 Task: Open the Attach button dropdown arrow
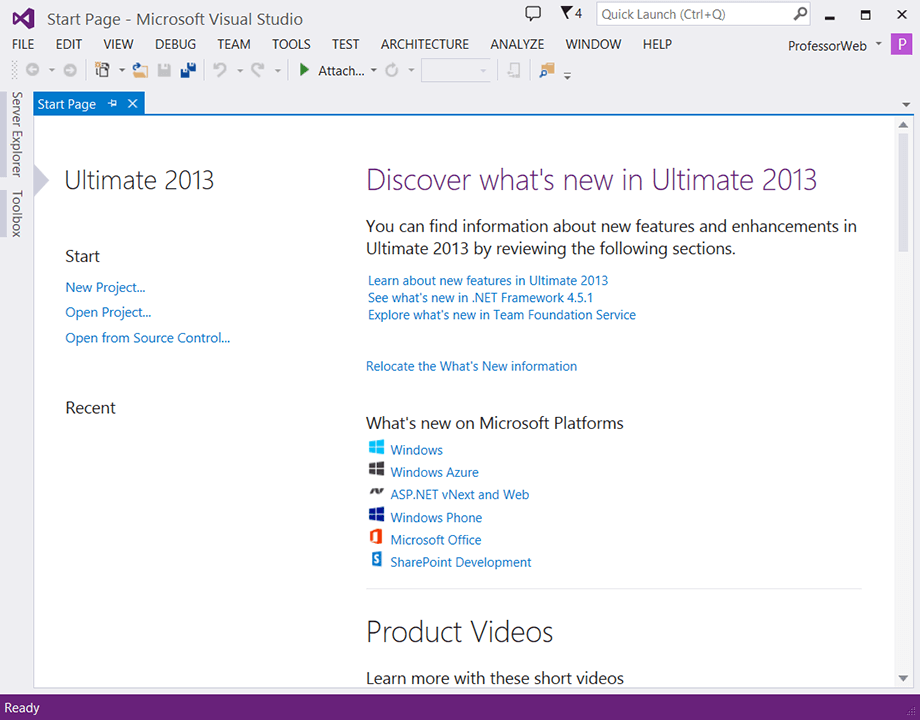(374, 70)
